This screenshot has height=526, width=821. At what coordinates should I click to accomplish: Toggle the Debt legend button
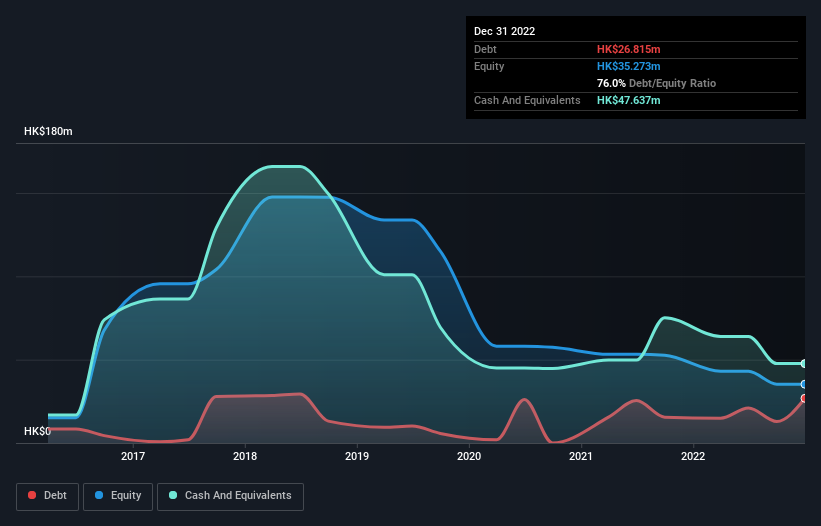pyautogui.click(x=48, y=496)
